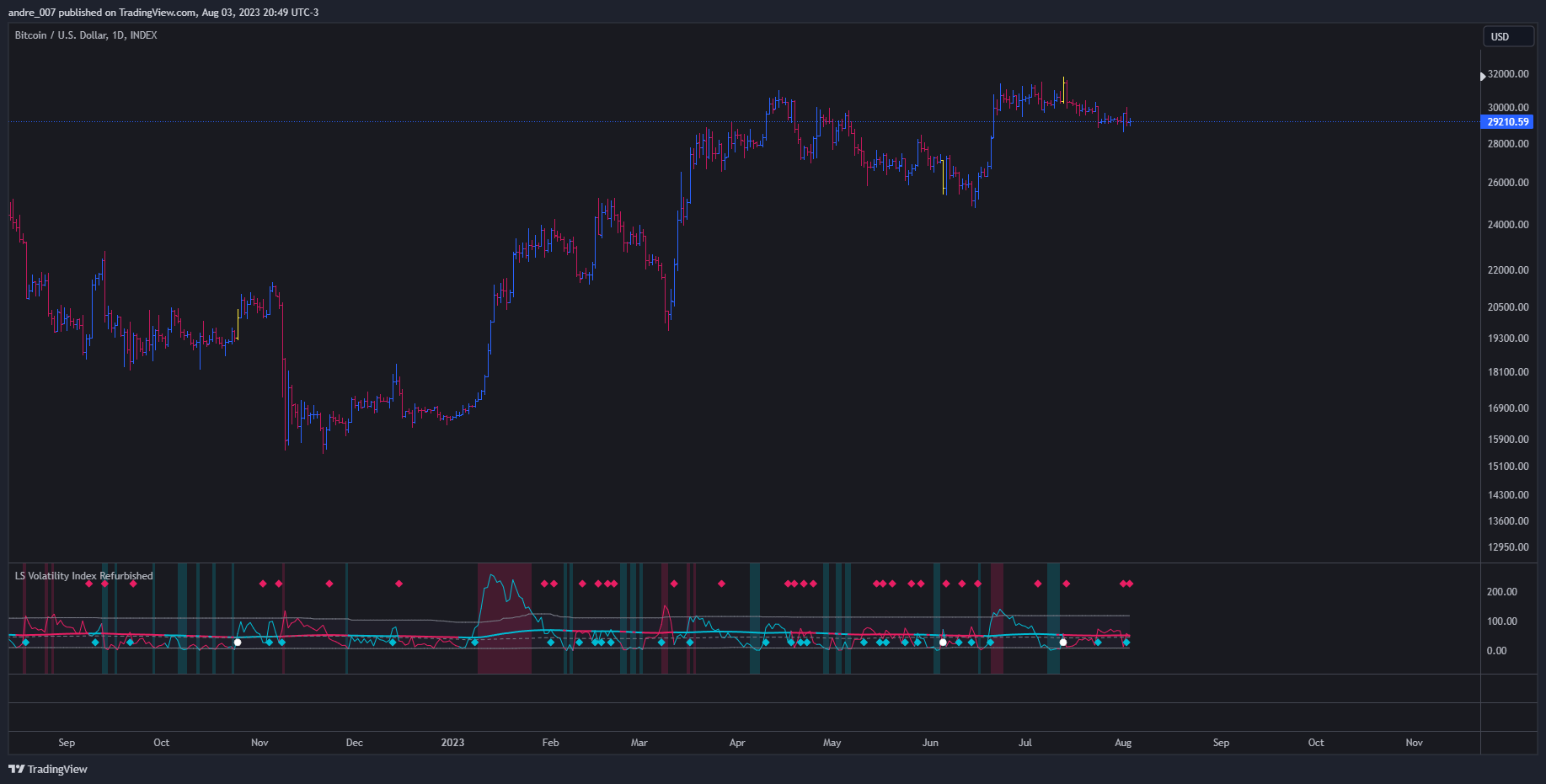Click the 26000.00 price axis label
The width and height of the screenshot is (1546, 784).
coord(1508,183)
